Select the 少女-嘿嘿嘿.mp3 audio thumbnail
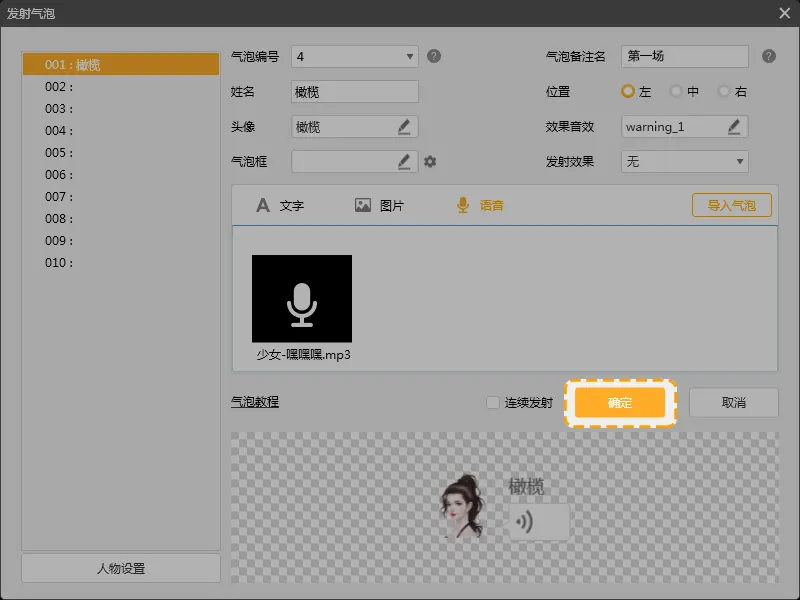 (x=302, y=305)
